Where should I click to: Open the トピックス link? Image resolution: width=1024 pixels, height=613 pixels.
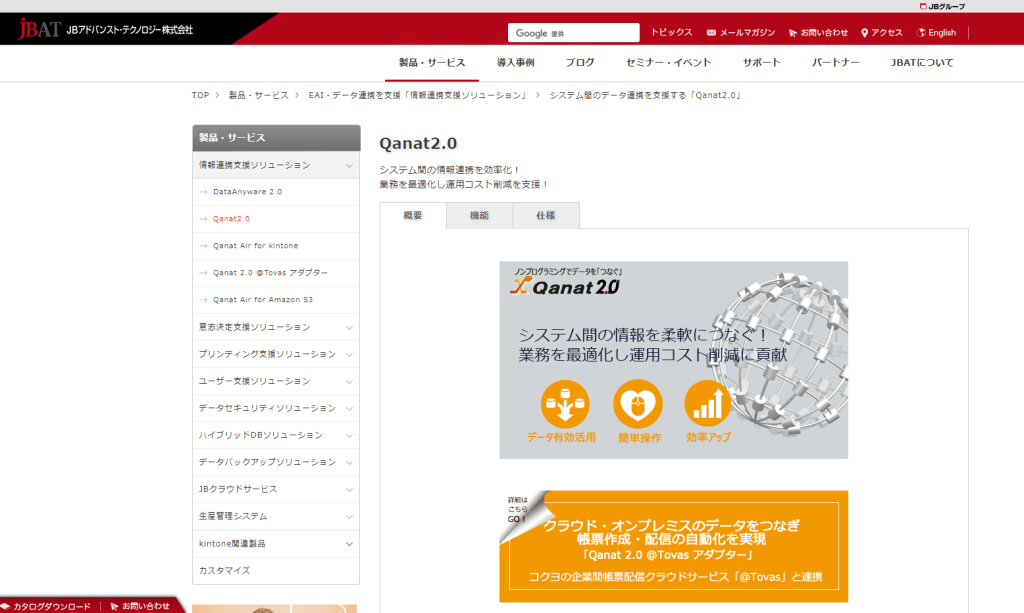671,32
